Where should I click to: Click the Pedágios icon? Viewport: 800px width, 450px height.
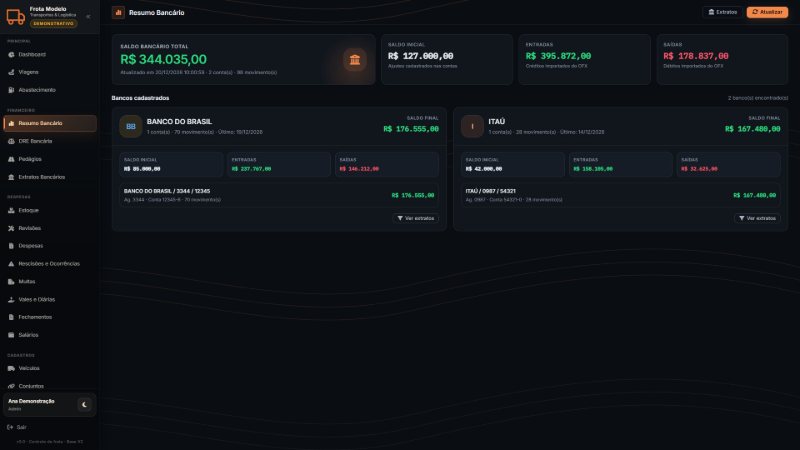point(11,159)
